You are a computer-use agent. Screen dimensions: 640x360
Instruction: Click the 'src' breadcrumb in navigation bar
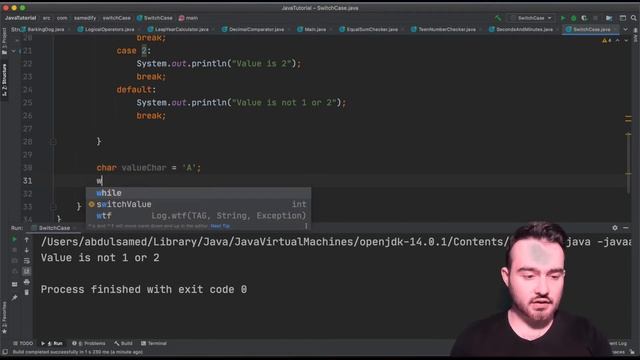pyautogui.click(x=47, y=18)
